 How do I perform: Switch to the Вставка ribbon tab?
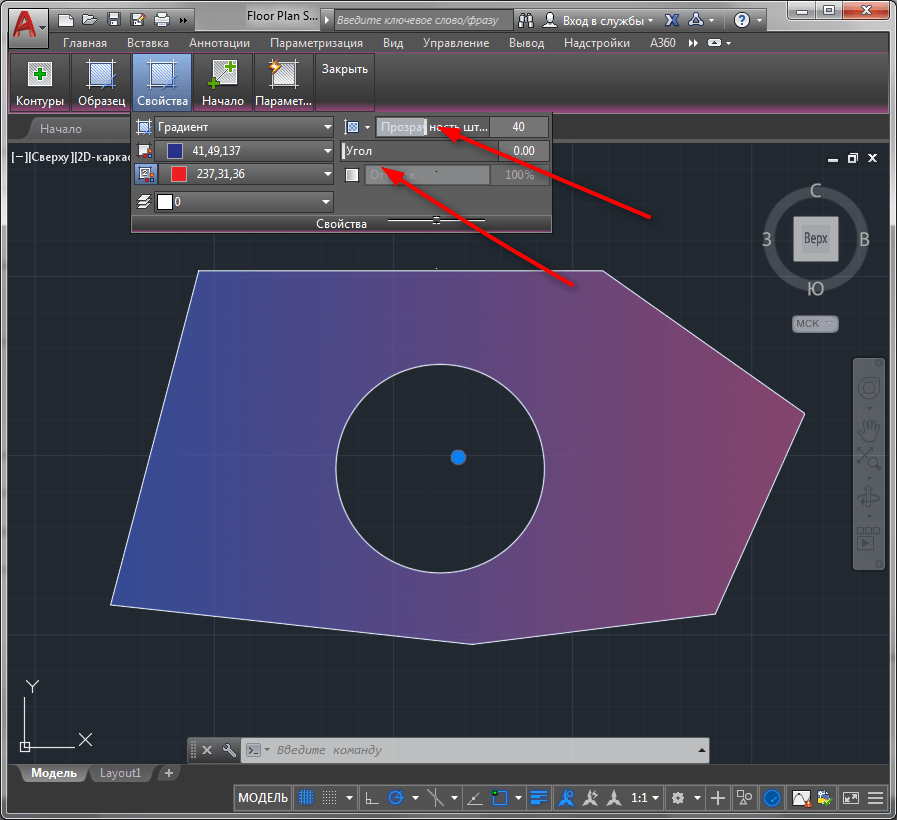pos(148,43)
